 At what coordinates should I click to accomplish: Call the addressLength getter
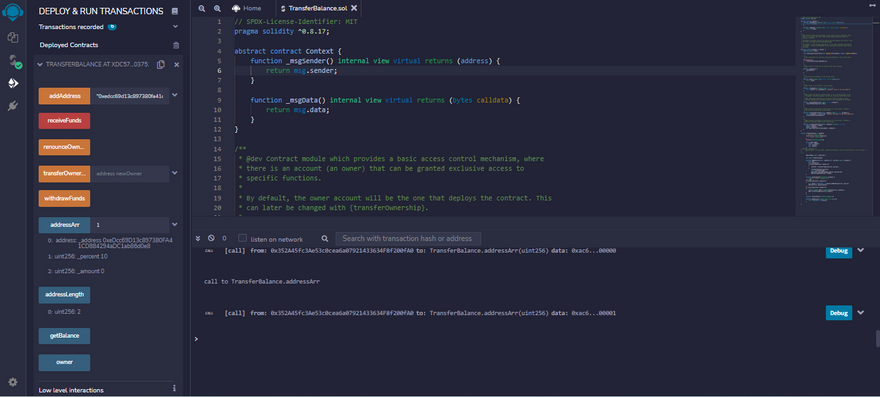coord(64,295)
